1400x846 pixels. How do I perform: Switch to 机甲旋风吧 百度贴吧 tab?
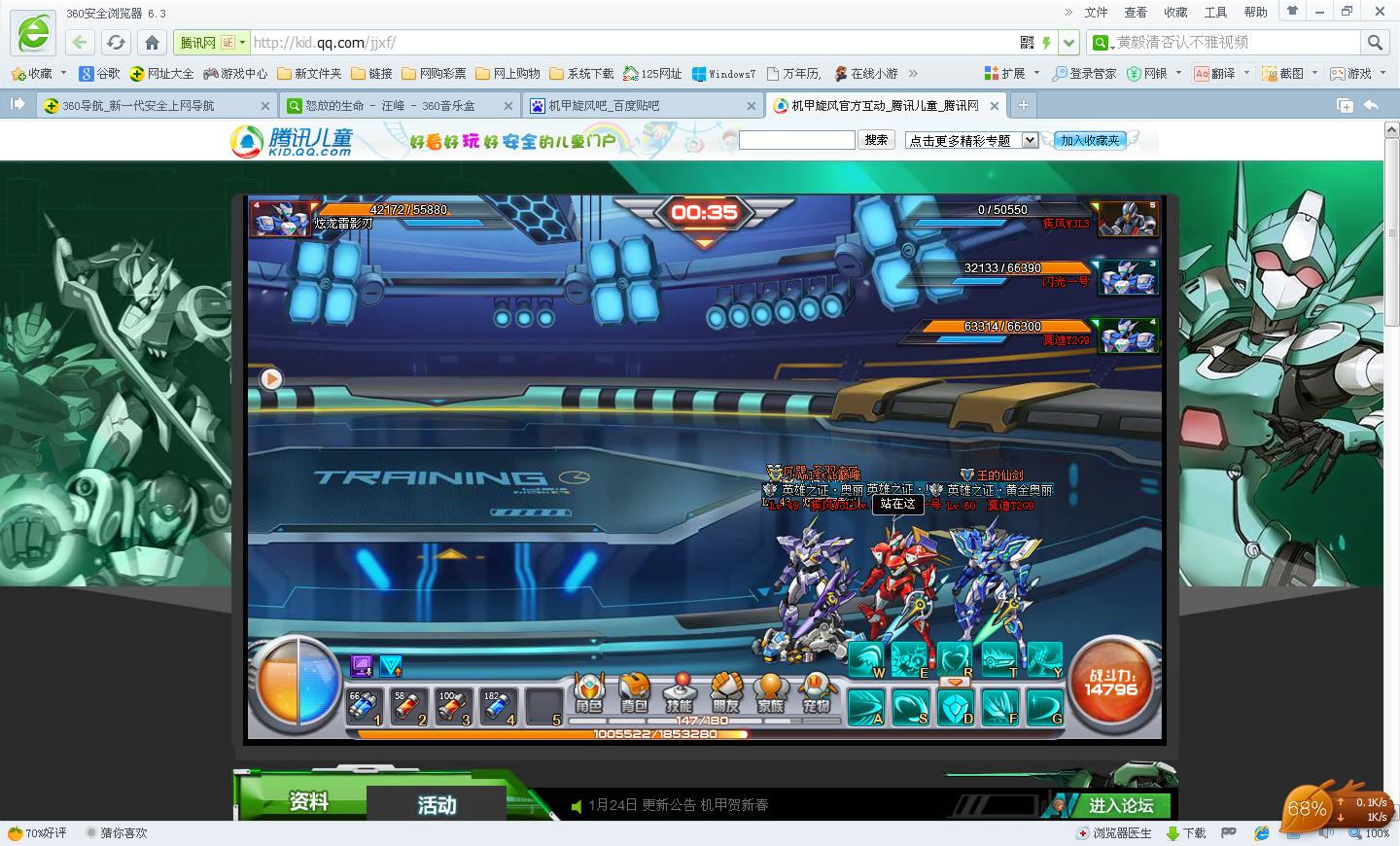tap(643, 105)
